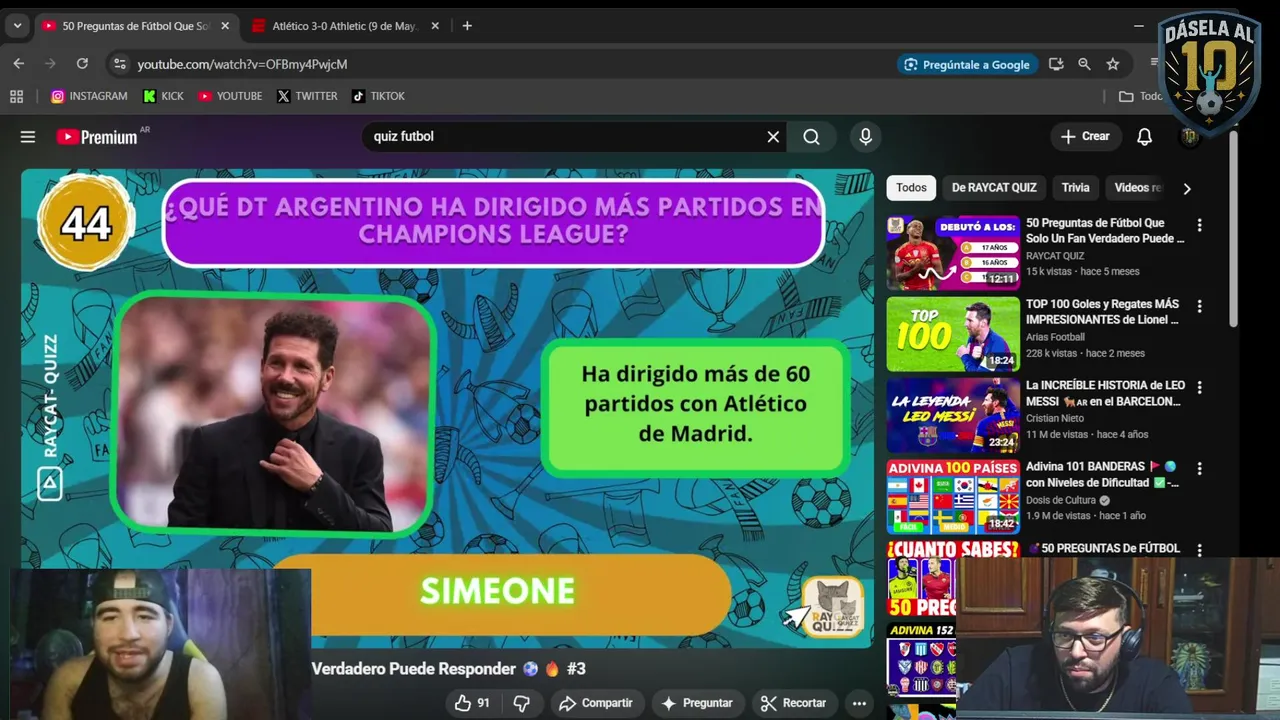Click the page vertical scrollbar
The image size is (1280, 720).
pyautogui.click(x=1233, y=230)
